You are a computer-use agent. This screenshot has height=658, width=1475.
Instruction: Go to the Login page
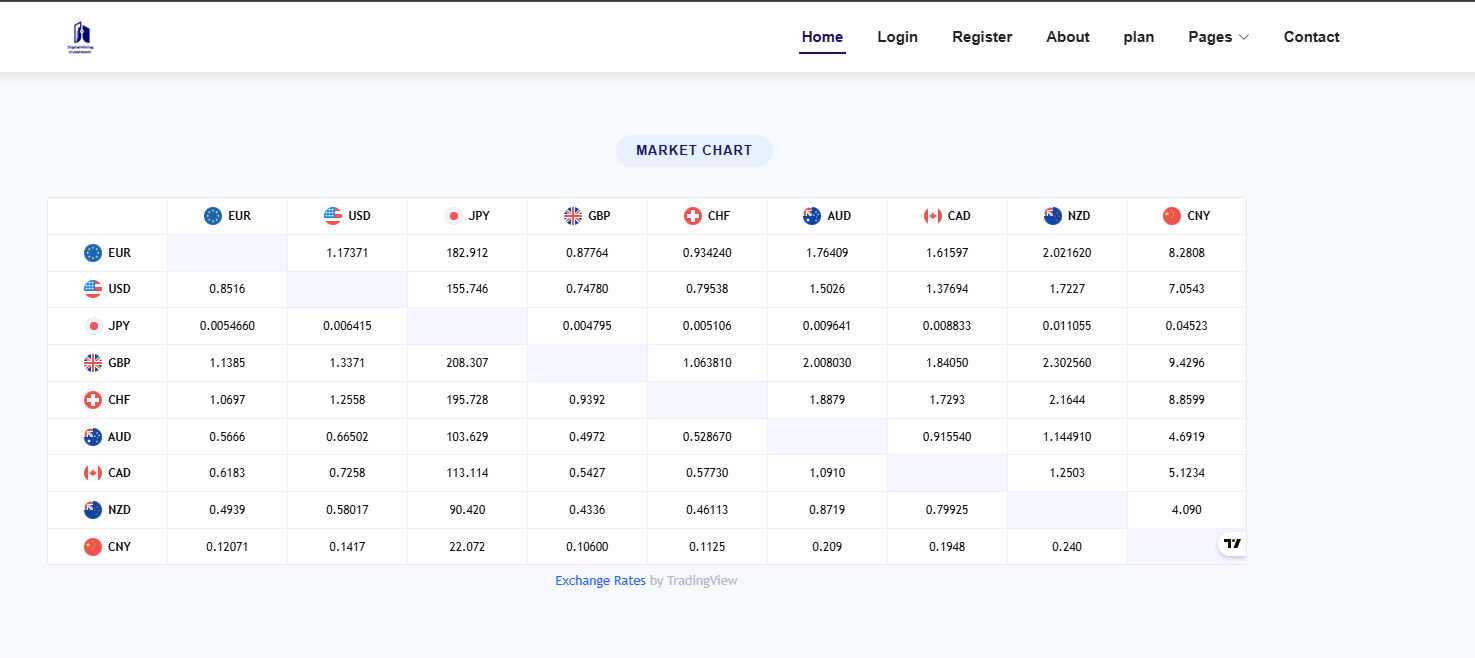tap(897, 37)
